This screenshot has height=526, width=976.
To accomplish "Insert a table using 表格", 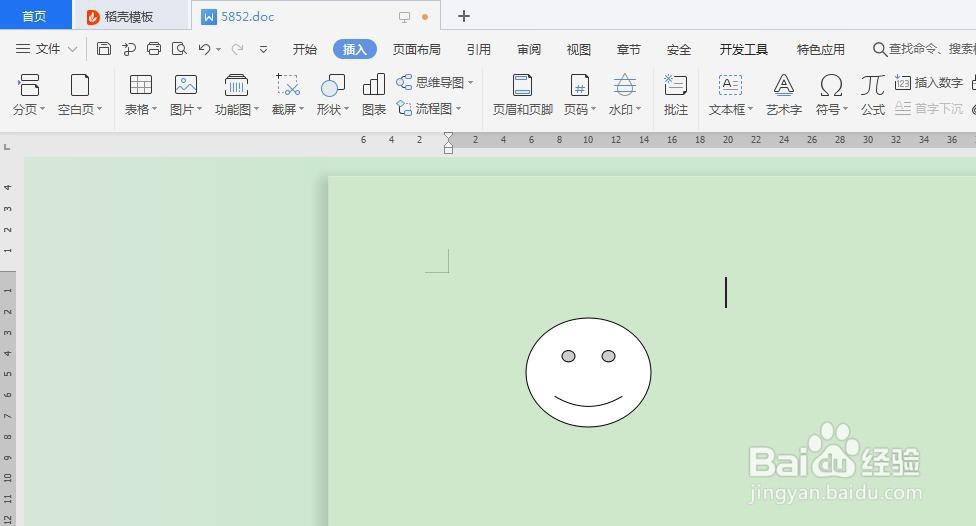I will 141,94.
